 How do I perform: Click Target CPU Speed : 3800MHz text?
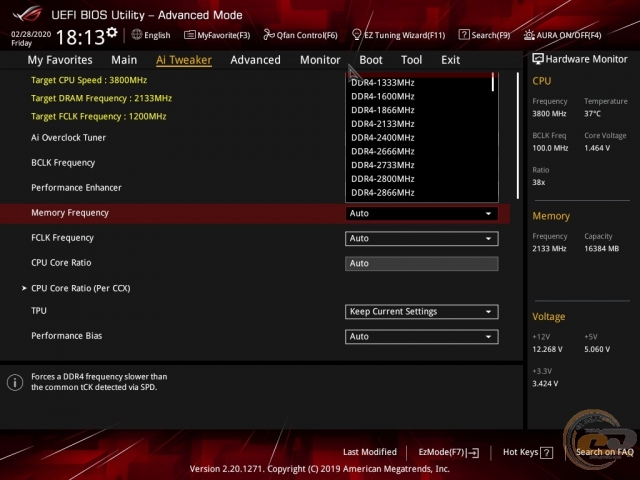[89, 80]
